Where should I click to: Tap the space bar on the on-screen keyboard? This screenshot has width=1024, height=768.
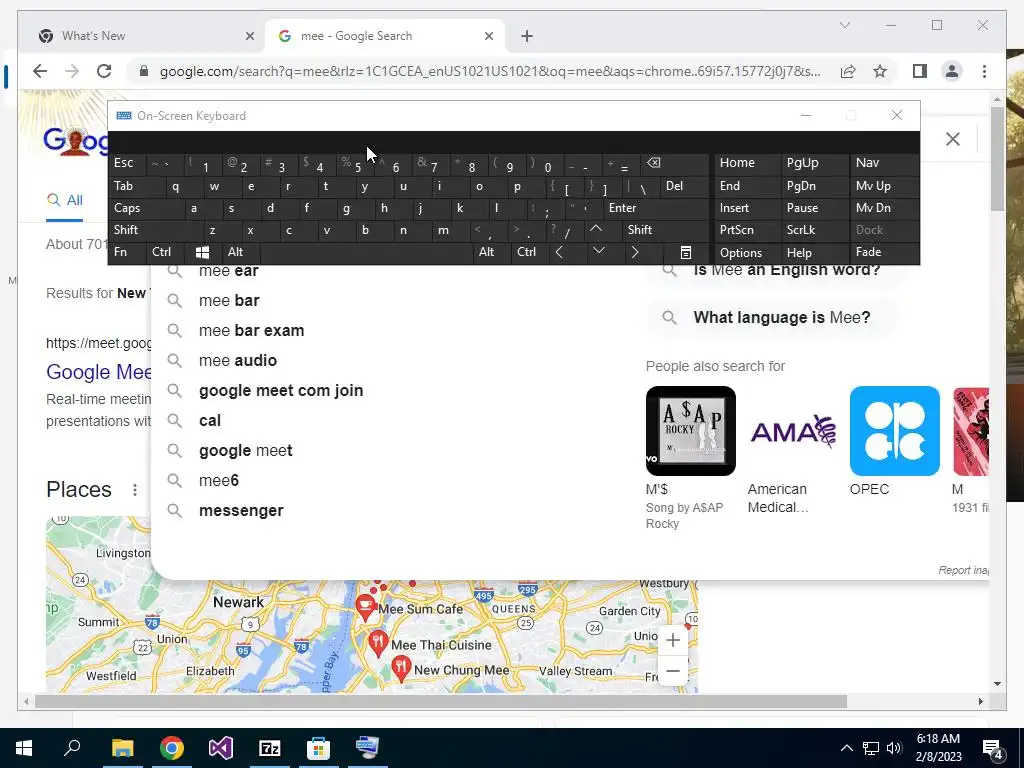point(366,252)
